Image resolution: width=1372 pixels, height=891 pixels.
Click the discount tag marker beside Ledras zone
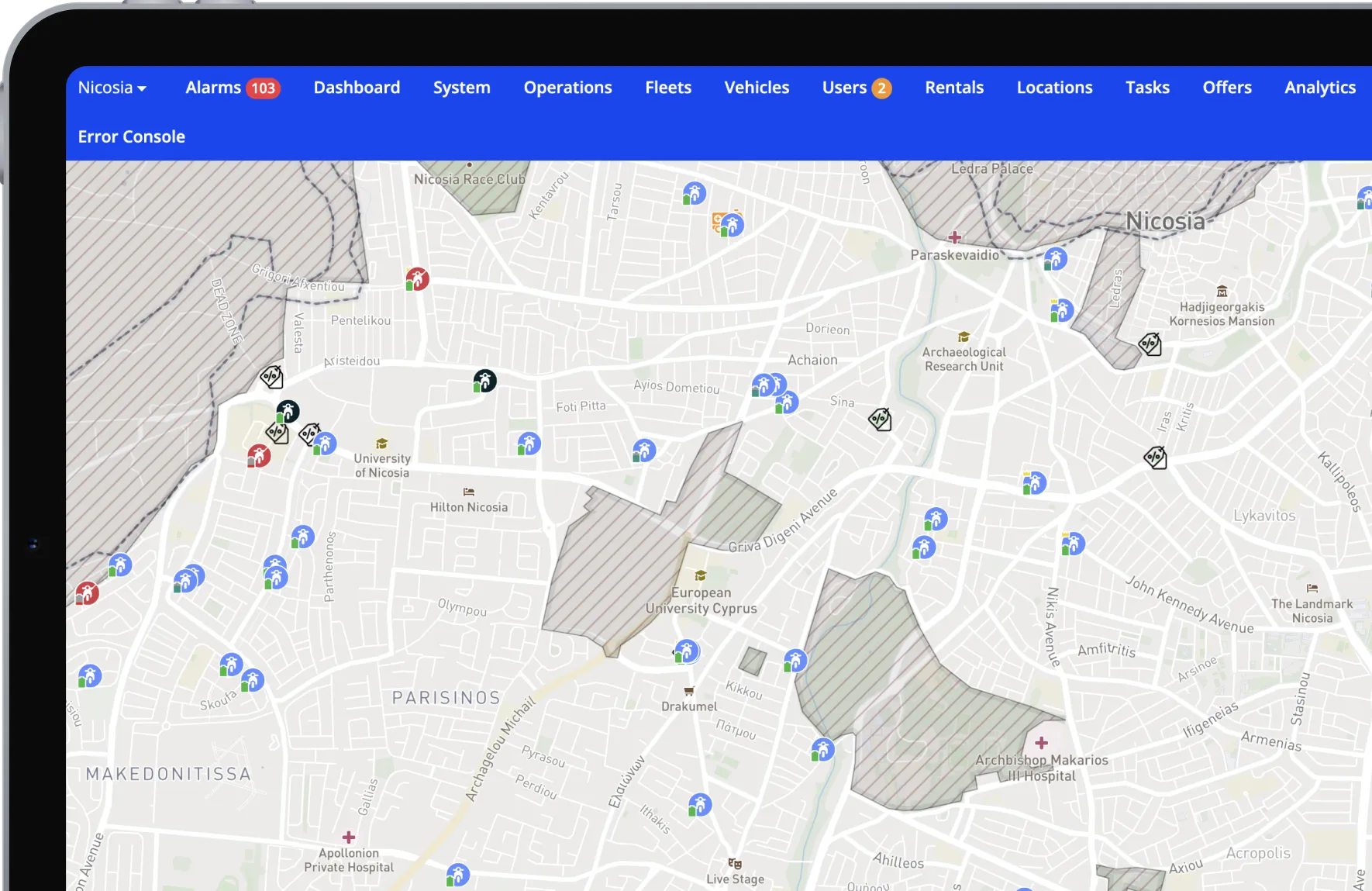point(1150,344)
